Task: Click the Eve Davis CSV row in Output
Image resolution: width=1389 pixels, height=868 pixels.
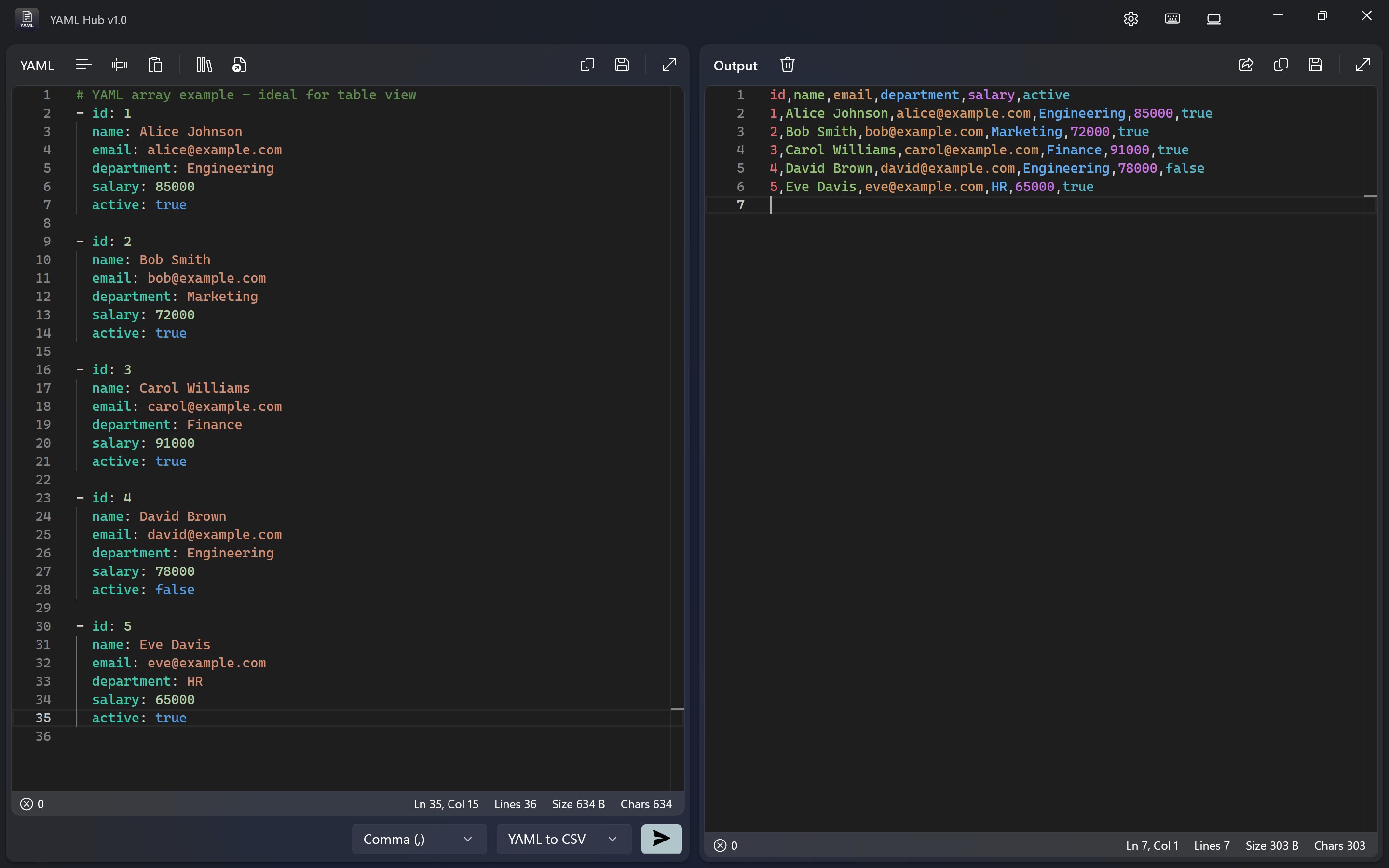Action: click(932, 187)
